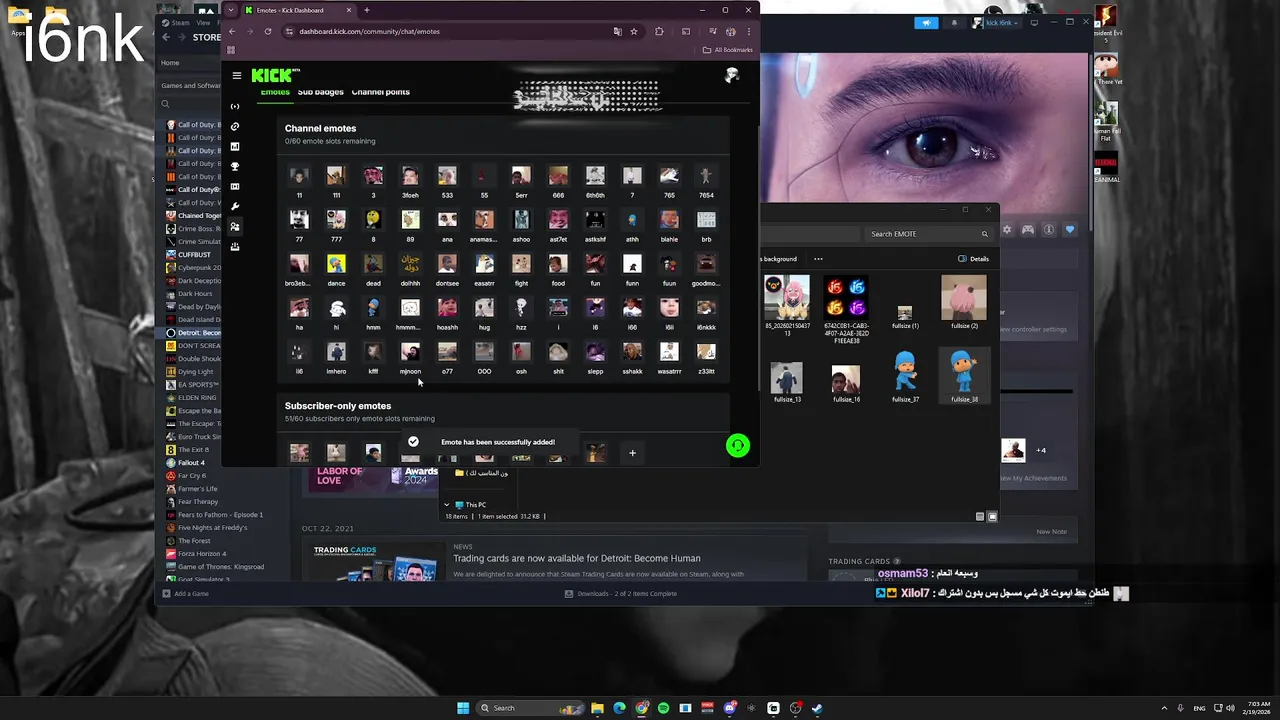1280x720 pixels.
Task: Select the wasatrrr emote
Action: tap(669, 356)
